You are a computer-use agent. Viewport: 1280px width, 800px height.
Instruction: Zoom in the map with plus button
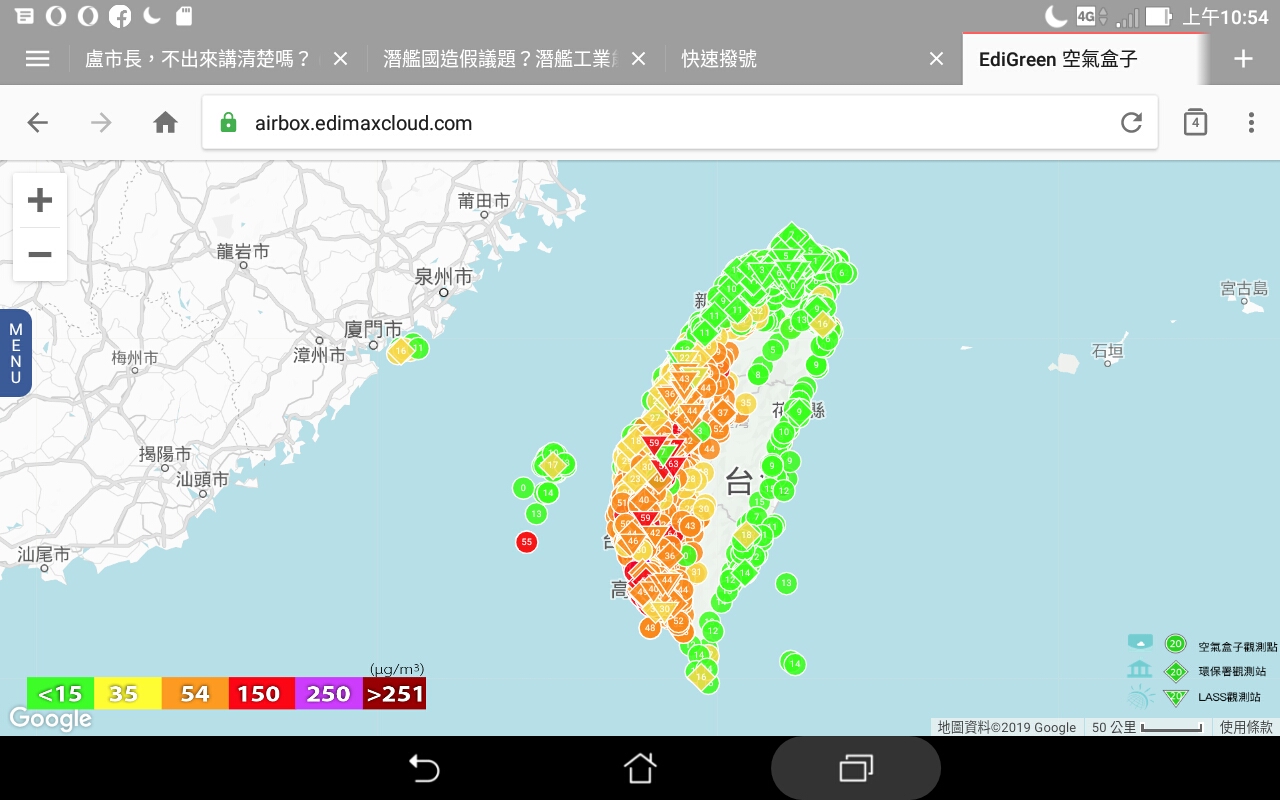coord(40,201)
